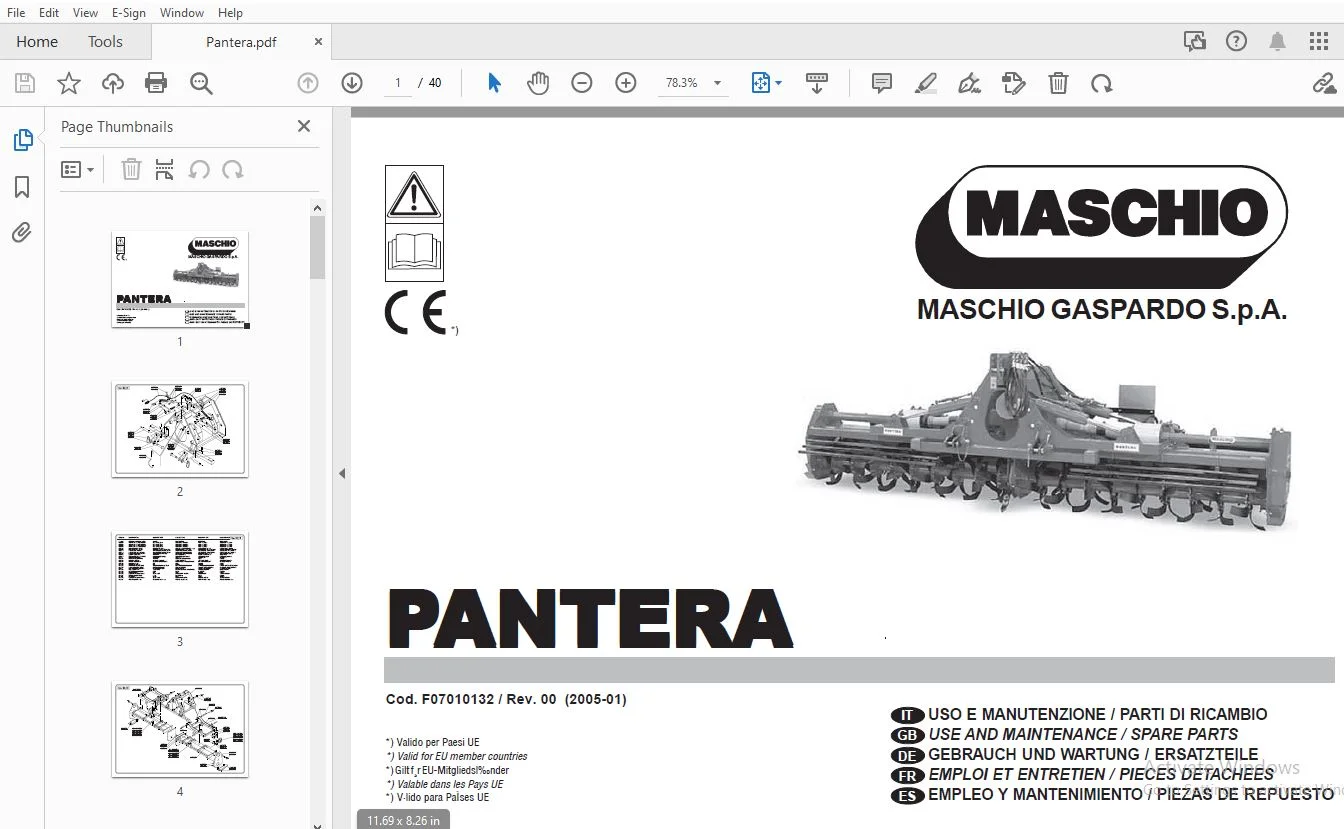Rotate thumbnails clockwise
This screenshot has width=1344, height=829.
(x=233, y=170)
